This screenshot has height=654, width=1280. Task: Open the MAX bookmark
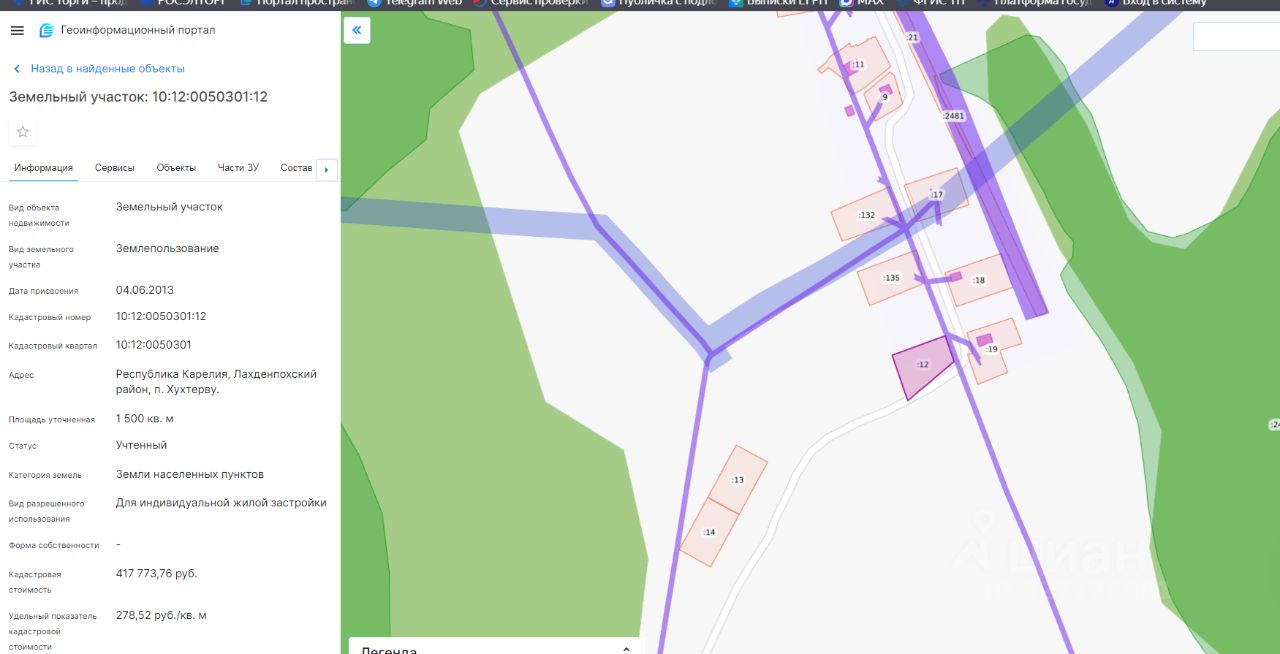[x=862, y=3]
